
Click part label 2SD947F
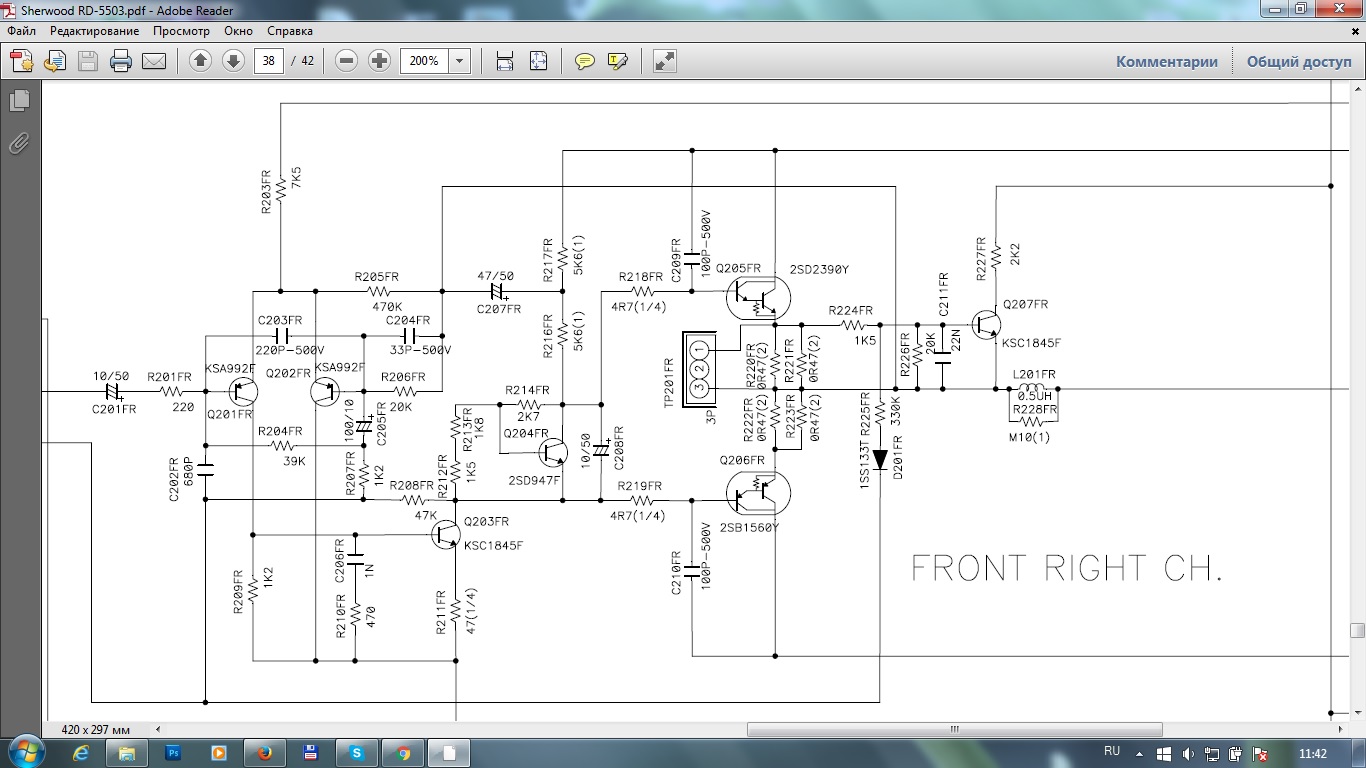533,481
